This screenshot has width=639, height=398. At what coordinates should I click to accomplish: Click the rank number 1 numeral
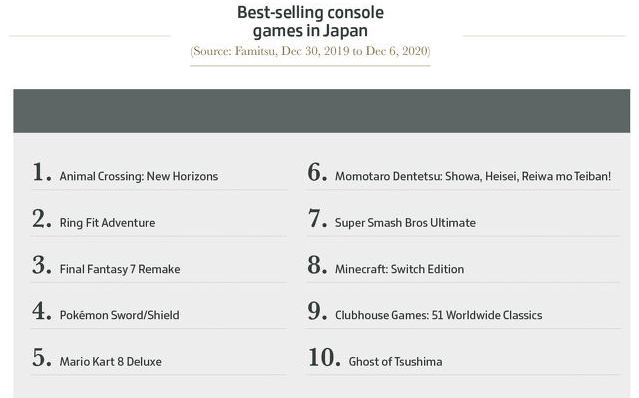pos(42,172)
